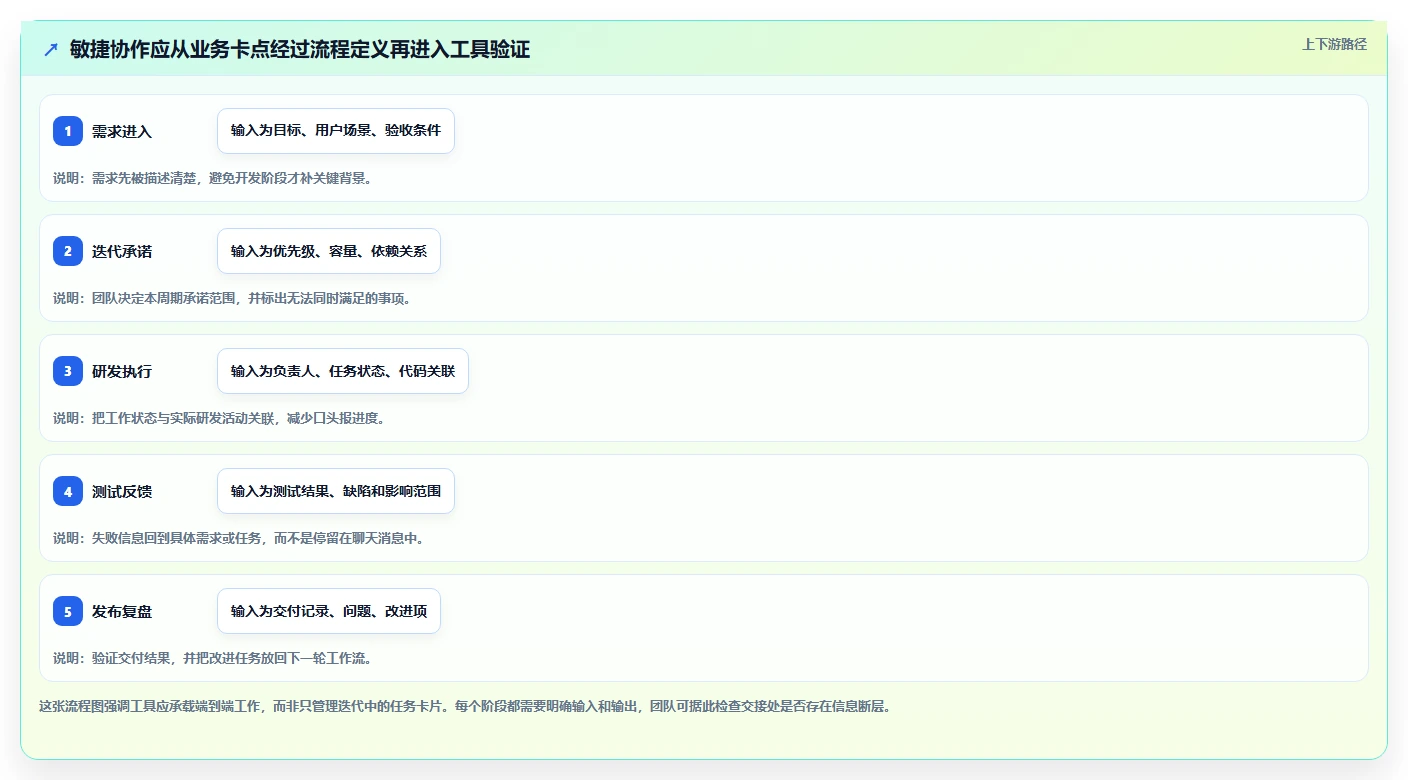Select the 研发执行 stage name
Image resolution: width=1408 pixels, height=780 pixels.
122,371
